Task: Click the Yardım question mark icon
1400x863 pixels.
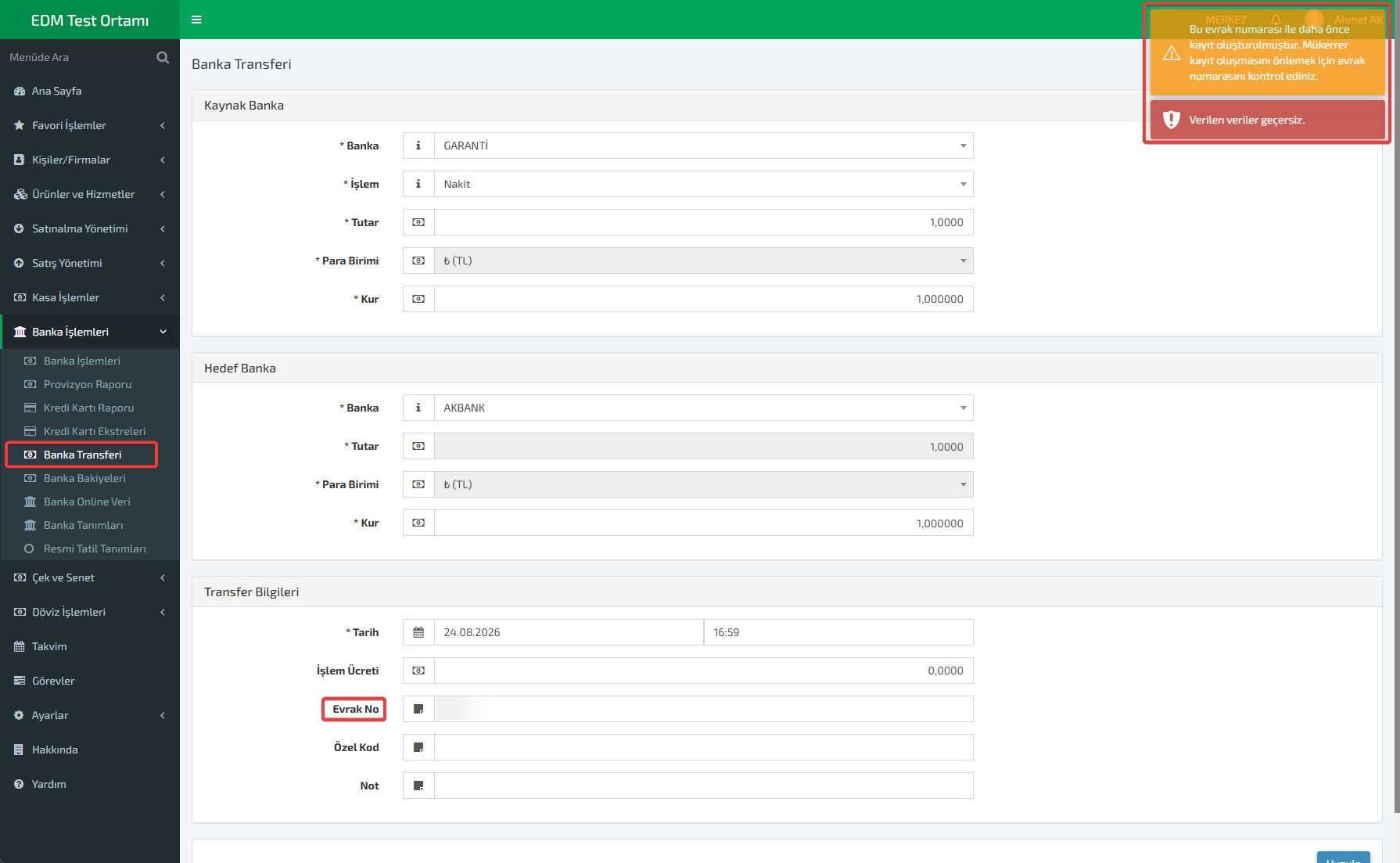Action: click(x=20, y=784)
